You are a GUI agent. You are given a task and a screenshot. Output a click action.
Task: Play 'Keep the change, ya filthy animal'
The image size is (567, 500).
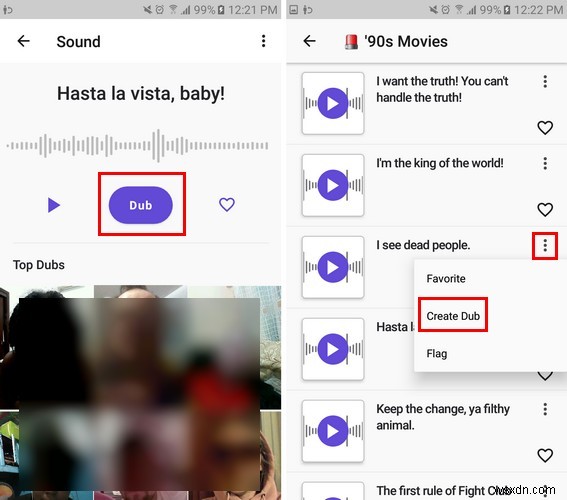click(x=333, y=431)
